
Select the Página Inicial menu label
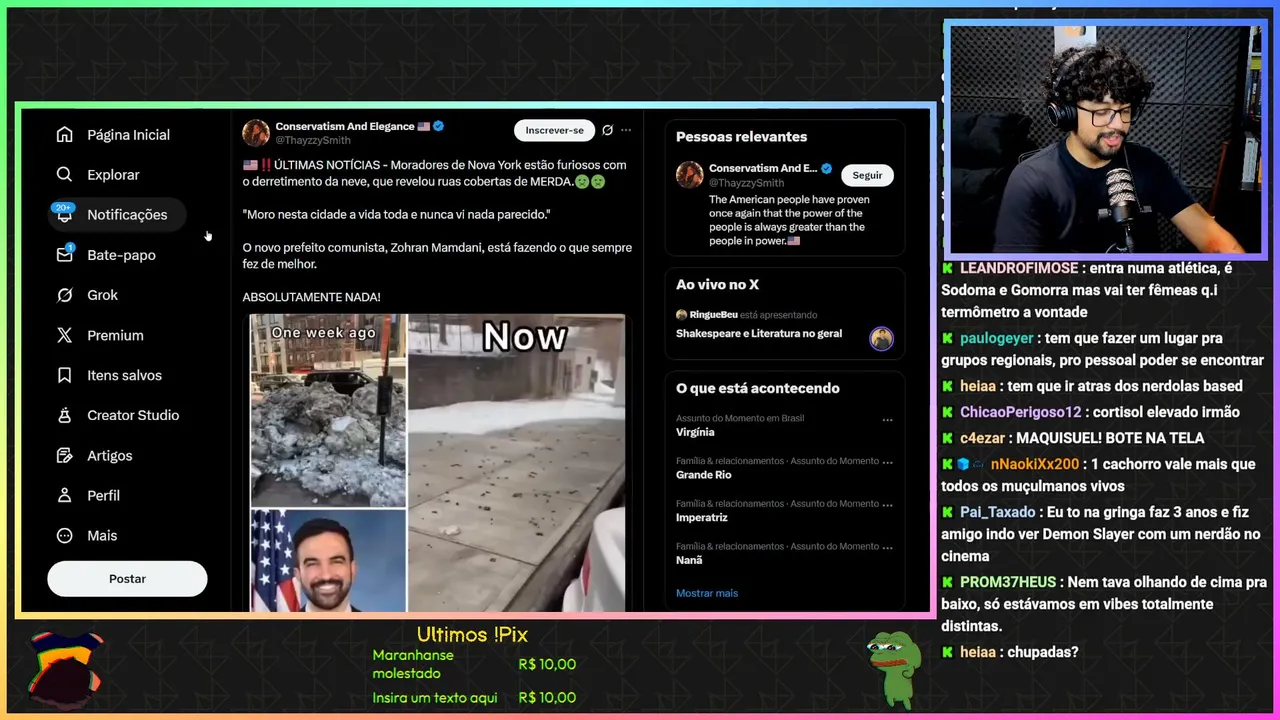128,135
